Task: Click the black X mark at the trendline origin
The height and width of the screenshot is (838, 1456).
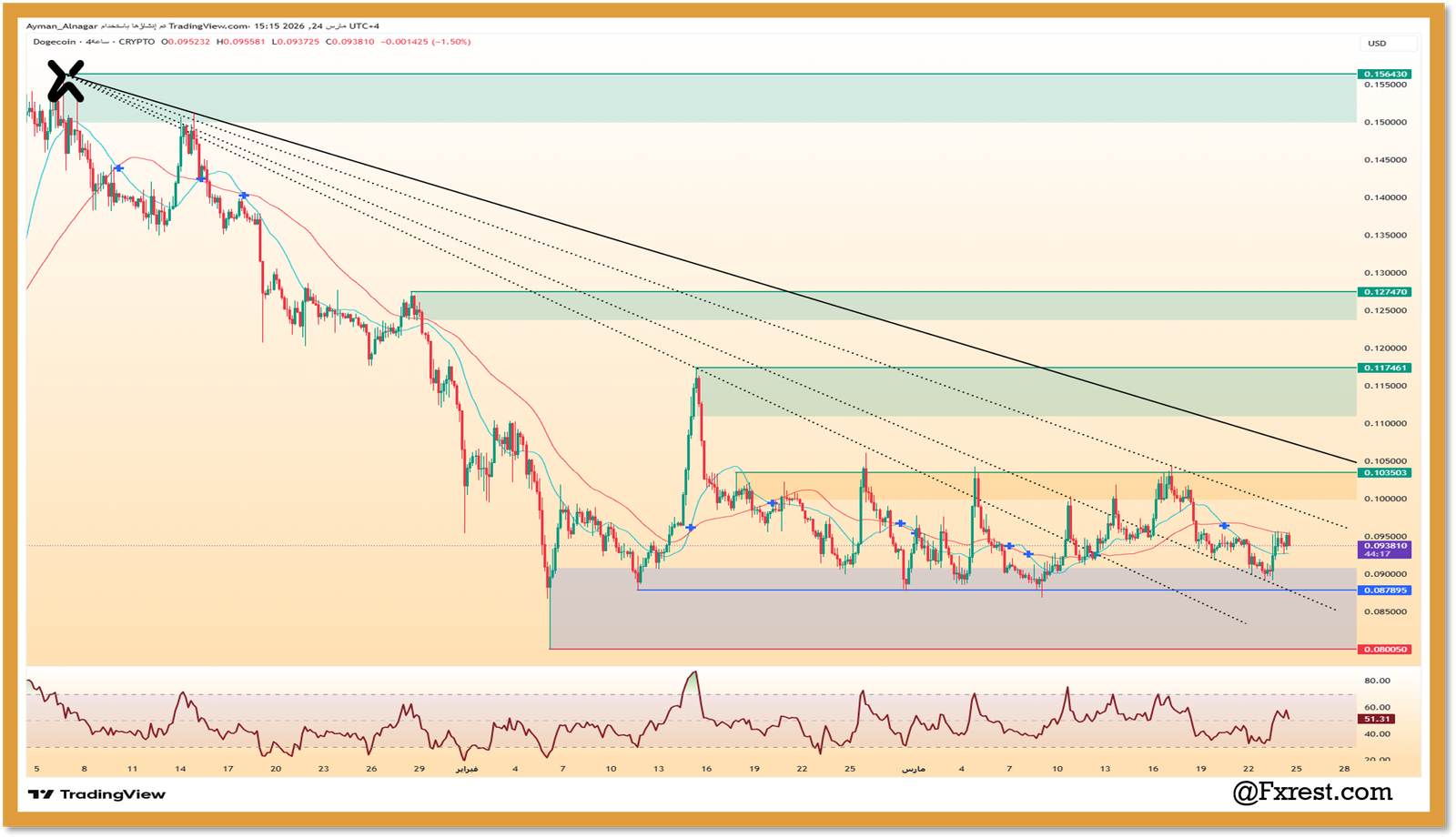Action: 66,80
